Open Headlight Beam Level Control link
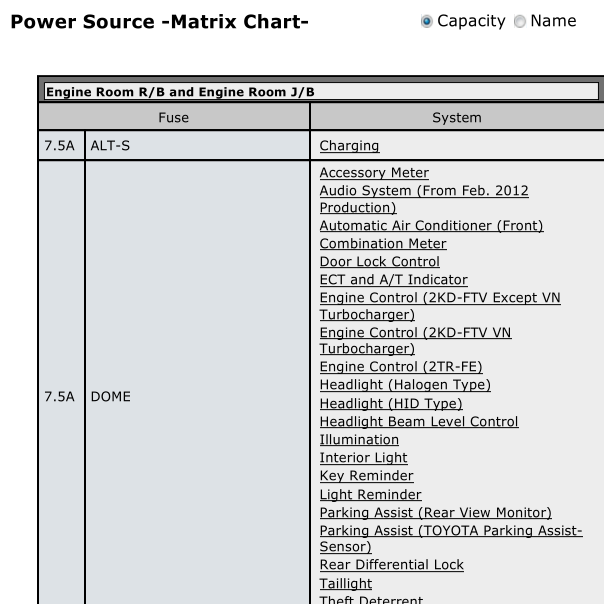Viewport: 604px width, 604px height. tap(419, 422)
